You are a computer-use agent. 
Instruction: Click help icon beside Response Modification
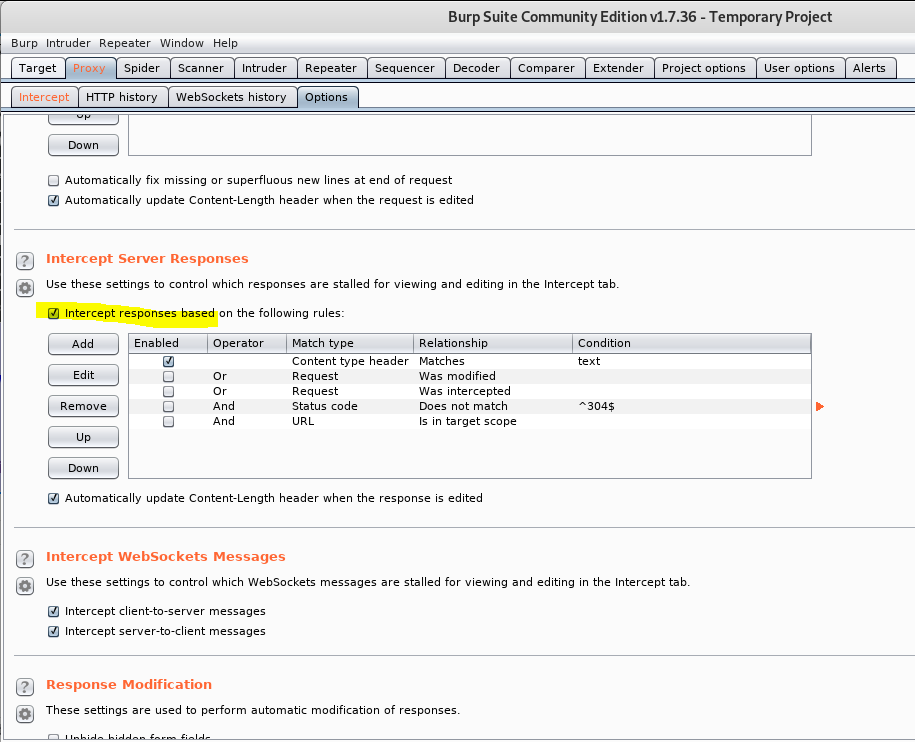tap(25, 686)
